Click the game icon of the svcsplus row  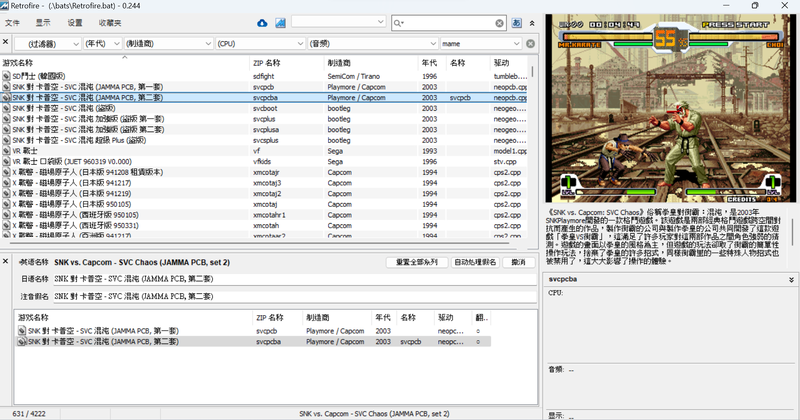point(6,140)
